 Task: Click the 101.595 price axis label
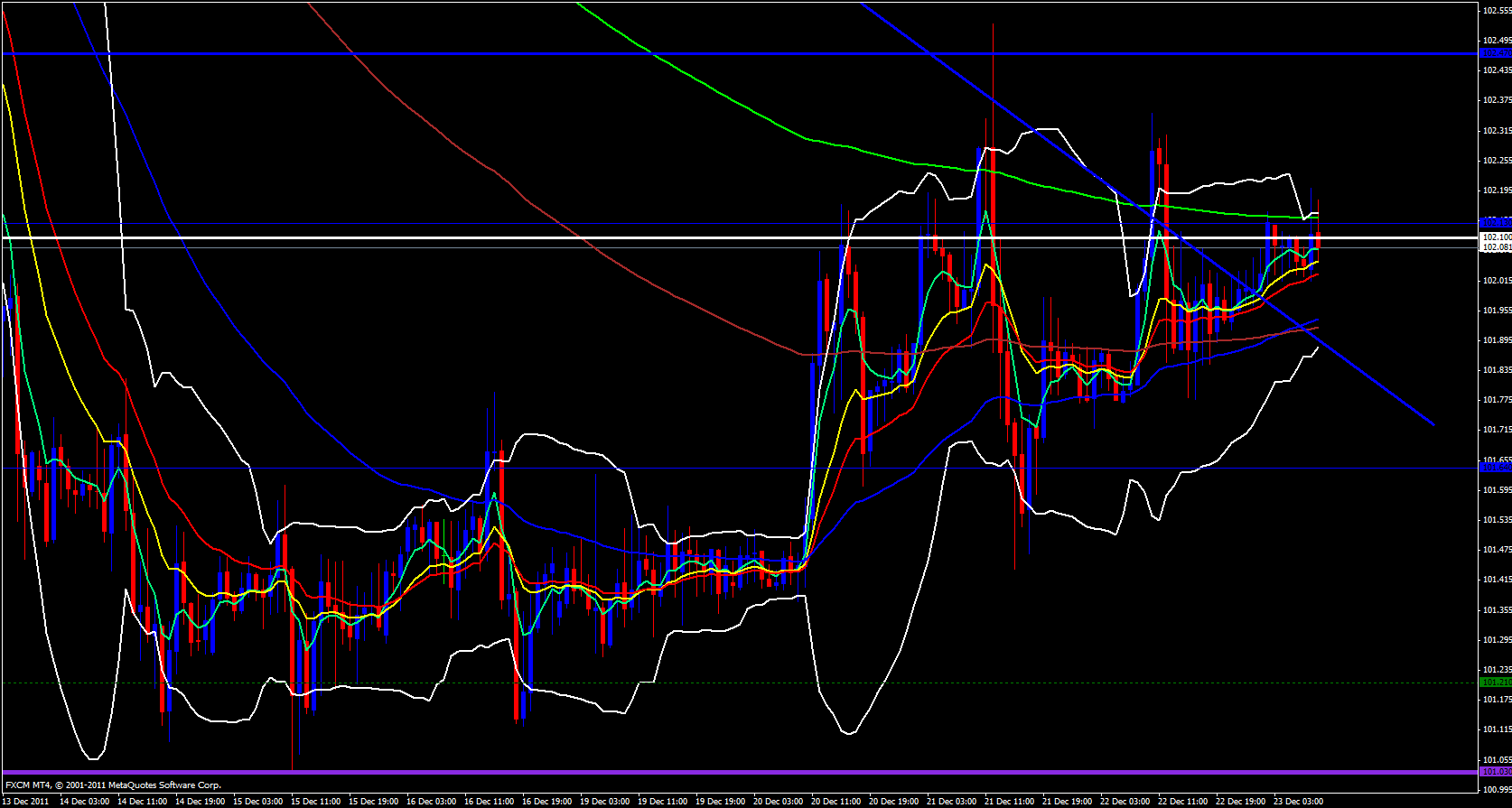1497,490
